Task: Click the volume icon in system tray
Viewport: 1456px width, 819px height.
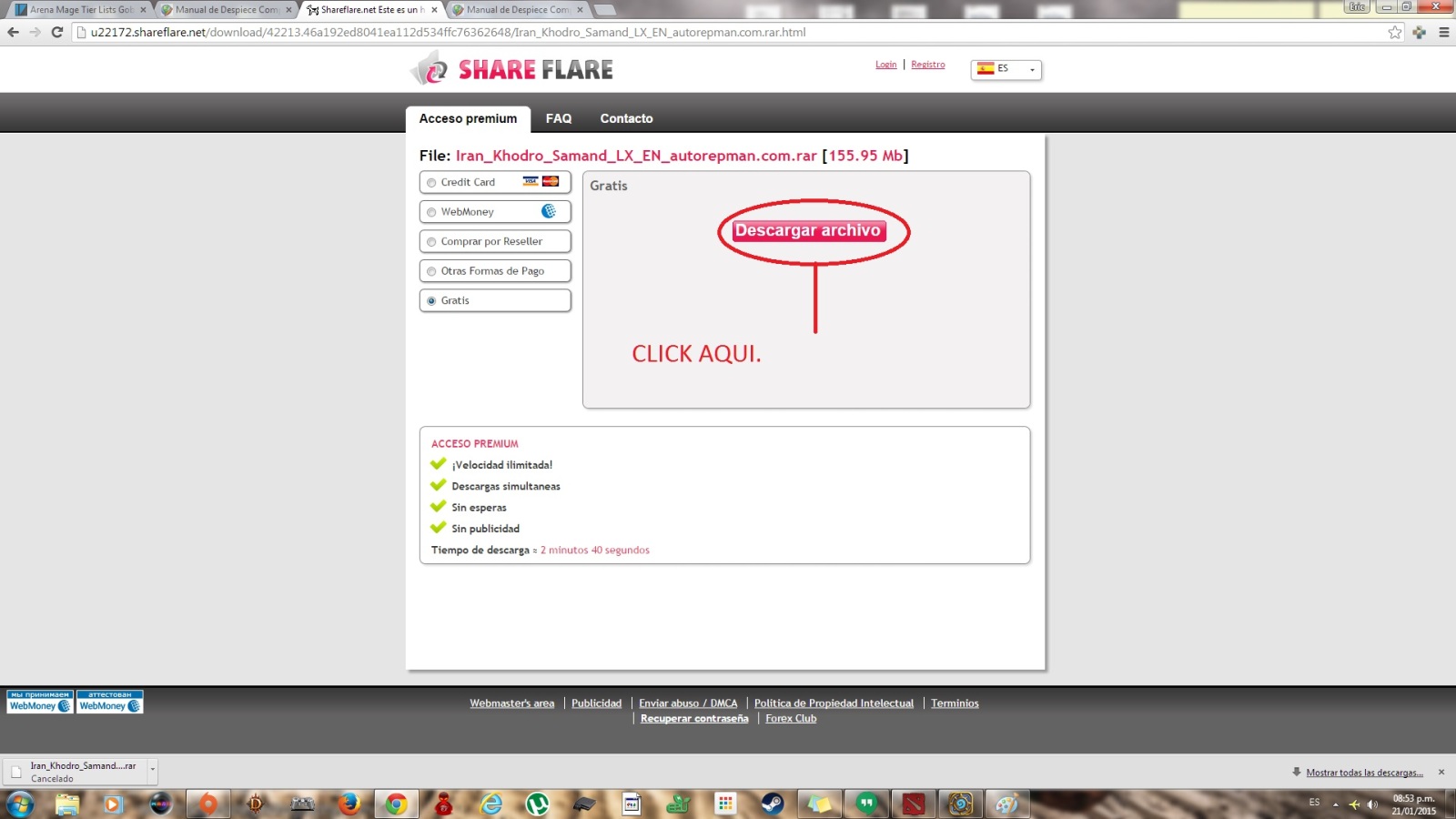Action: [1372, 804]
